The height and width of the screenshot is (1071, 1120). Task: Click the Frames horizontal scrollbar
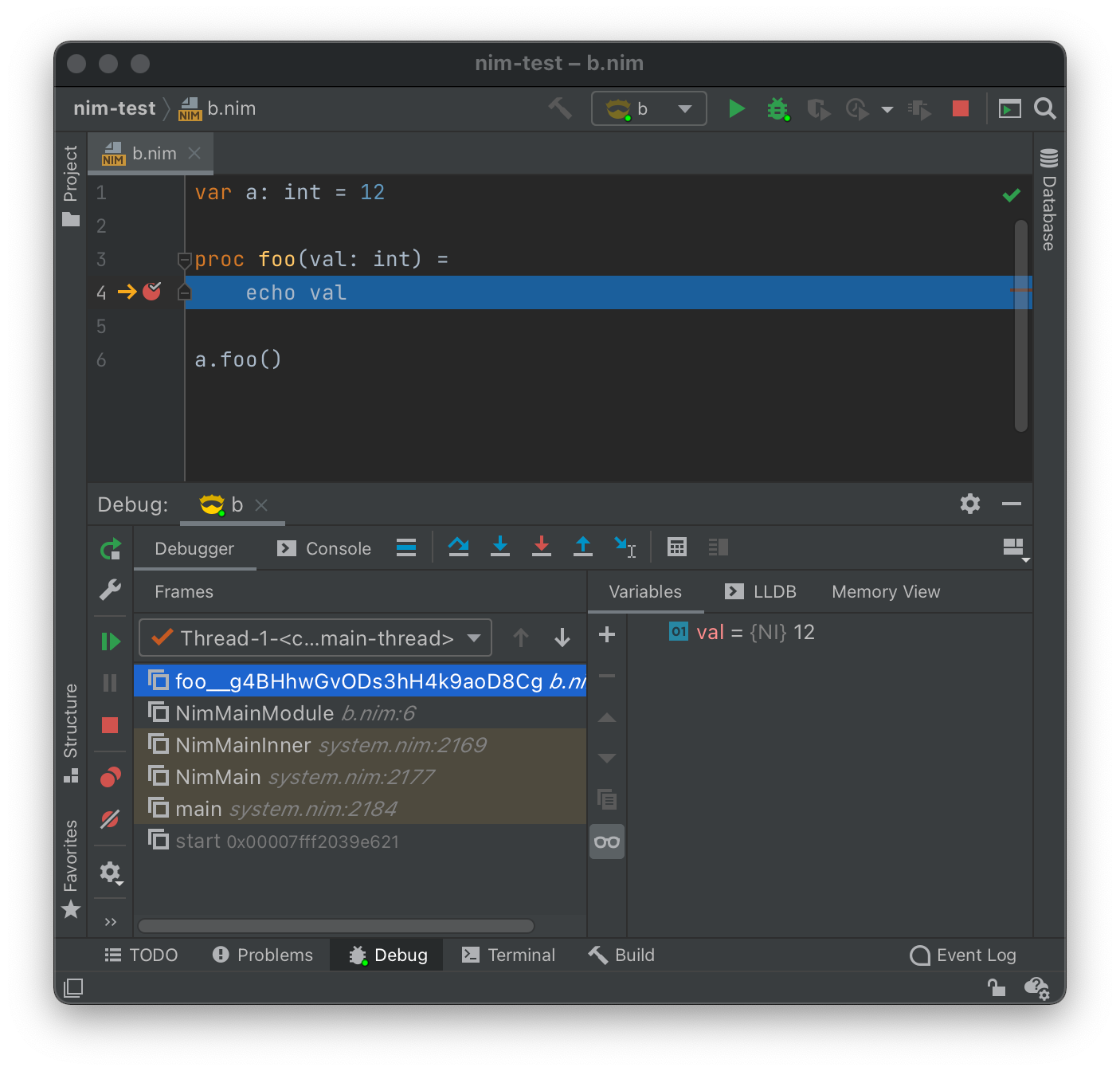click(336, 925)
